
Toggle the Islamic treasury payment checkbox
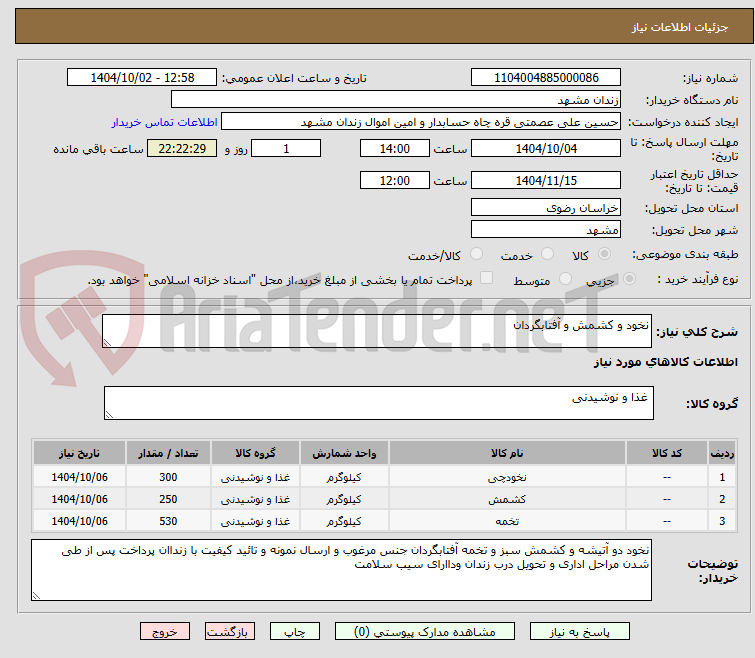click(487, 279)
